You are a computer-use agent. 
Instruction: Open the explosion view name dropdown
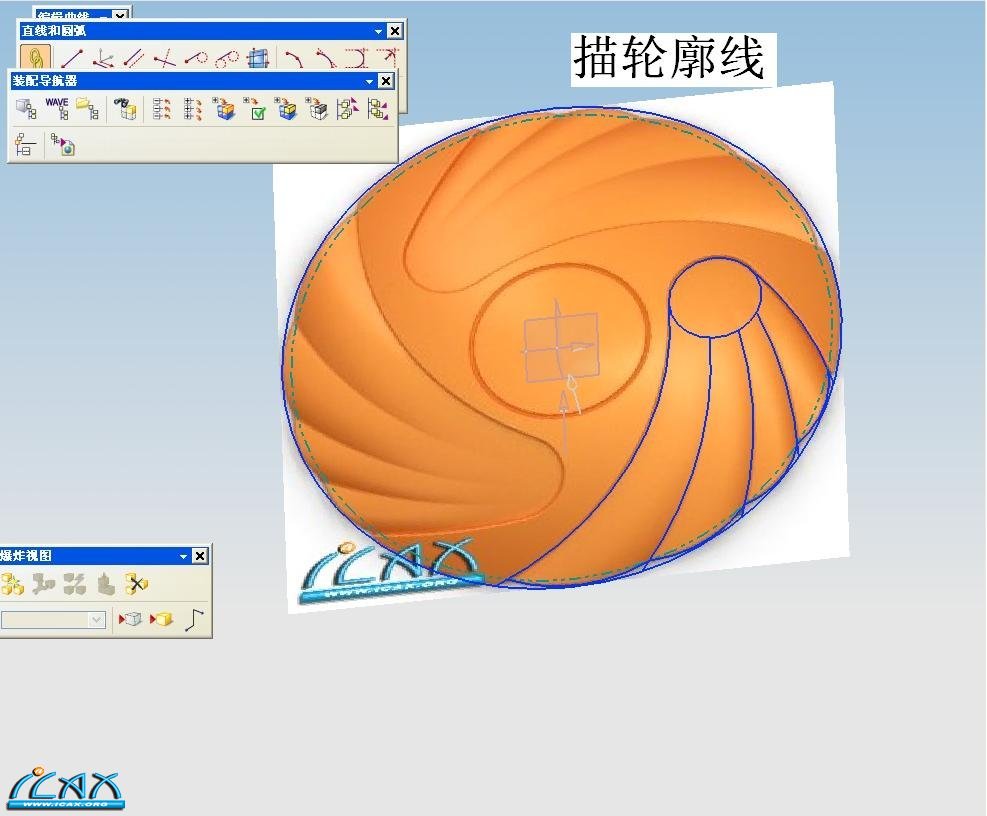point(97,620)
